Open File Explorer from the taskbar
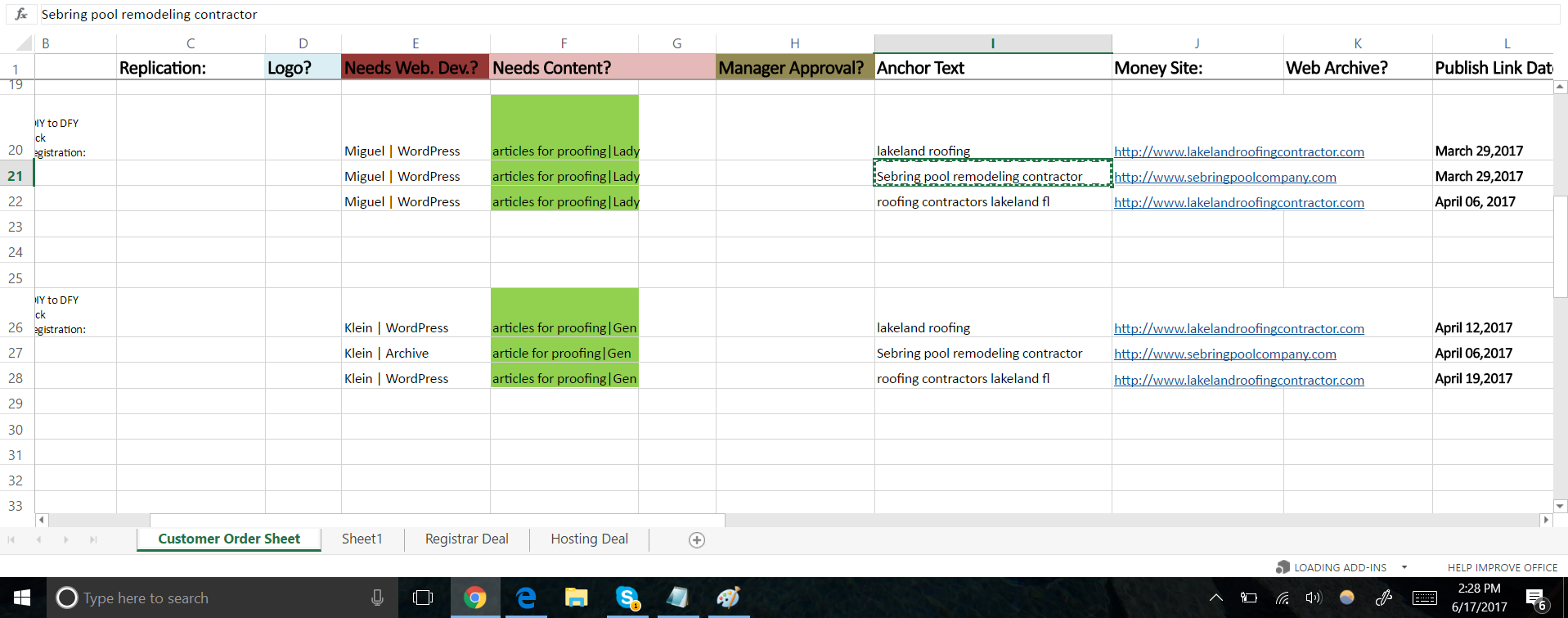This screenshot has height=618, width=1568. coord(576,598)
